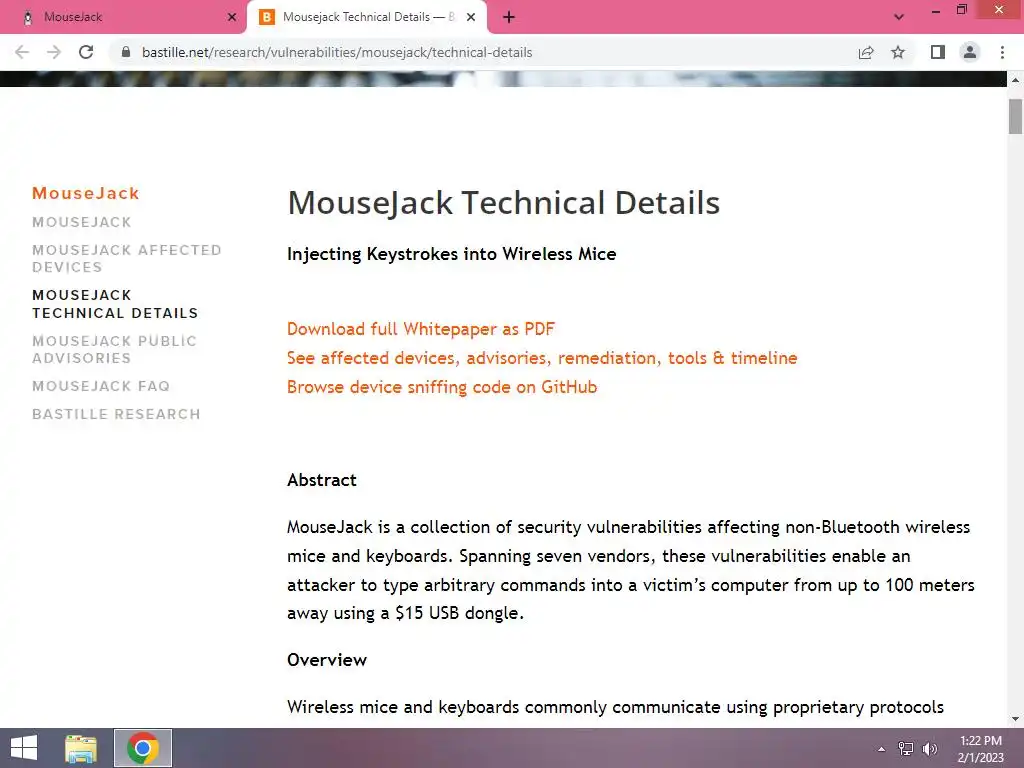Screen dimensions: 1024x768
Task: Reload the Bastille page
Action: pyautogui.click(x=86, y=52)
